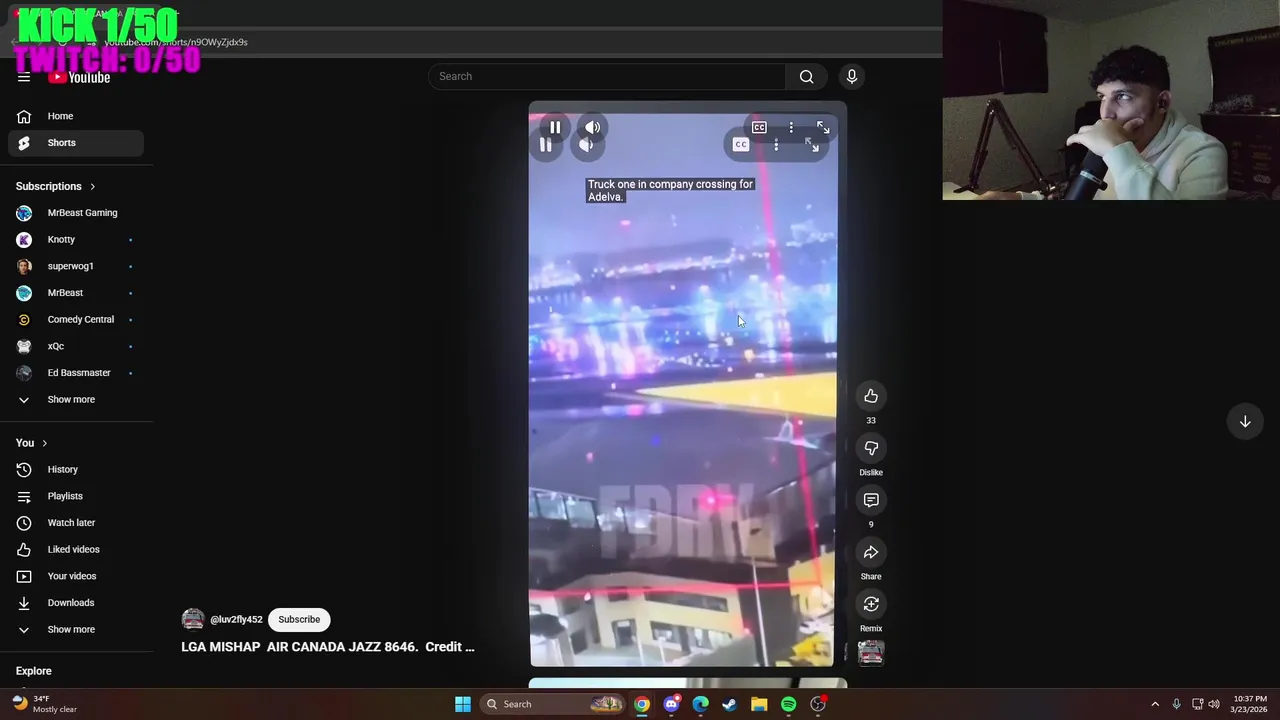
Task: Open watch History
Action: click(x=76, y=469)
